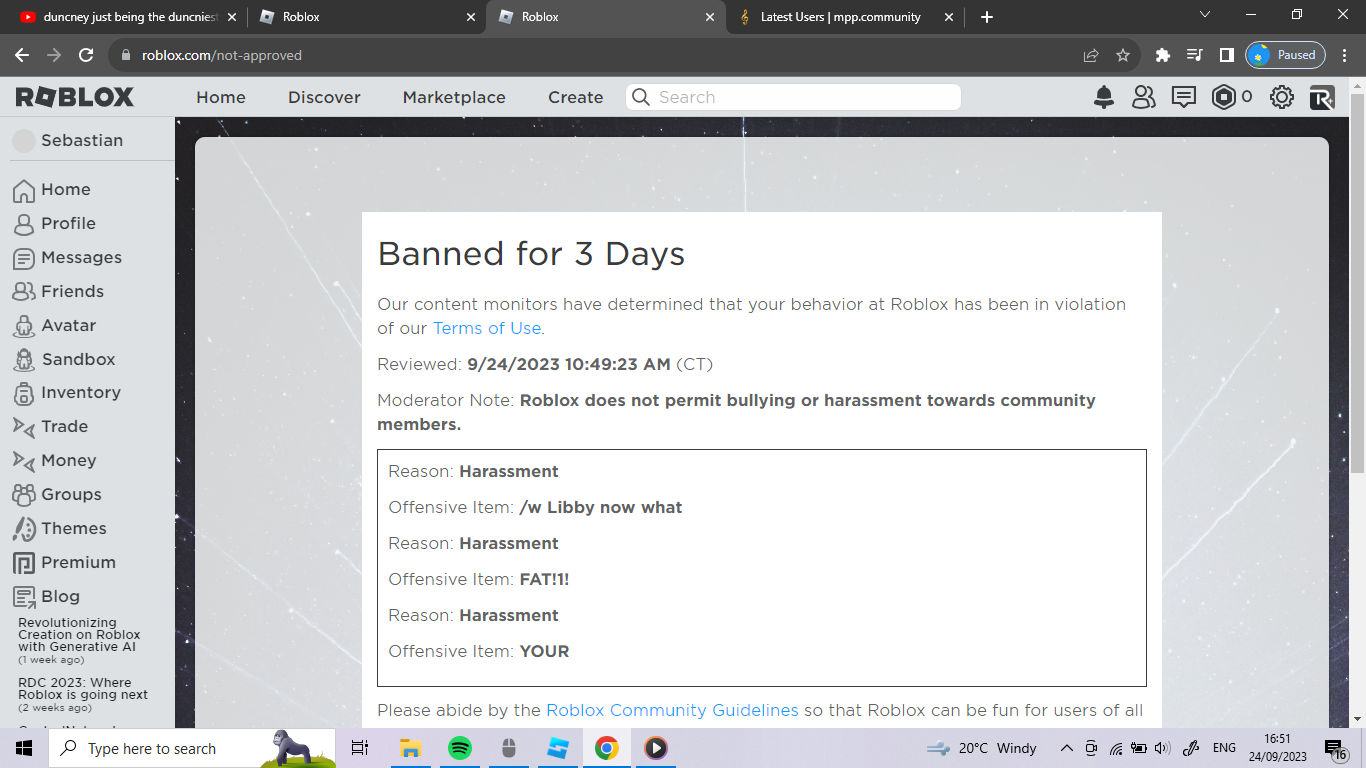Click the Sandbox icon in the sidebar

pos(24,359)
